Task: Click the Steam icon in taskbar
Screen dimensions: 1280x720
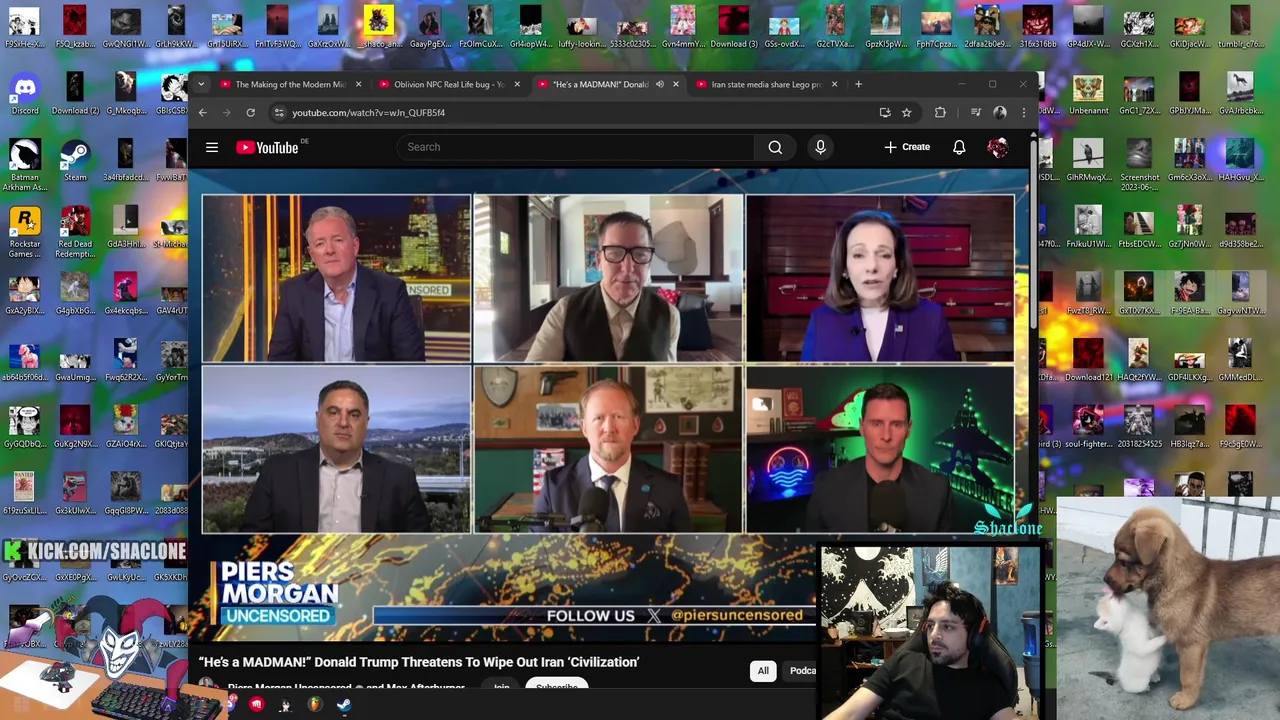Action: [344, 705]
